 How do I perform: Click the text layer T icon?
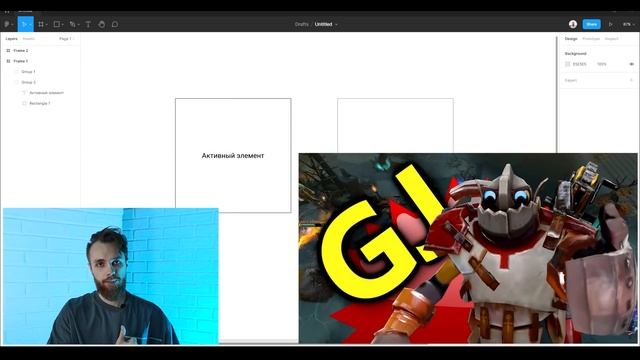[x=24, y=93]
